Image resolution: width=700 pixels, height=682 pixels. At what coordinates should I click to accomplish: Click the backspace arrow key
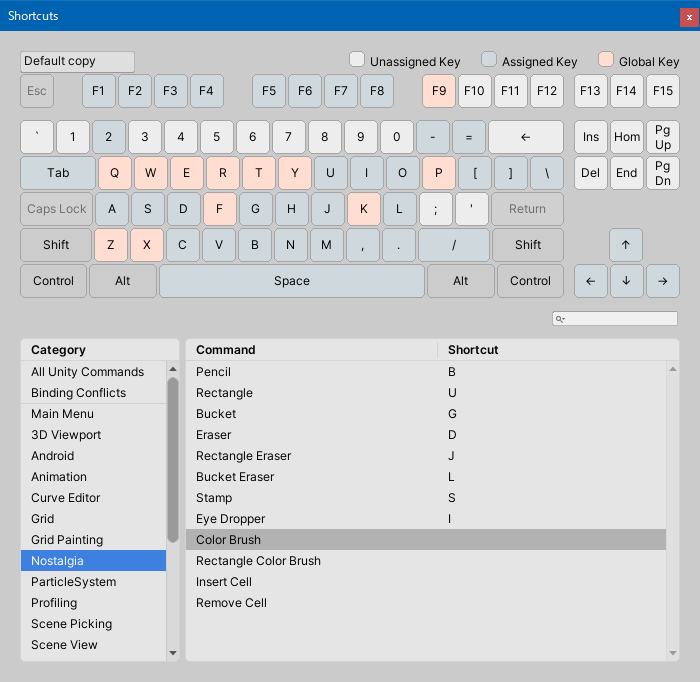coord(526,137)
